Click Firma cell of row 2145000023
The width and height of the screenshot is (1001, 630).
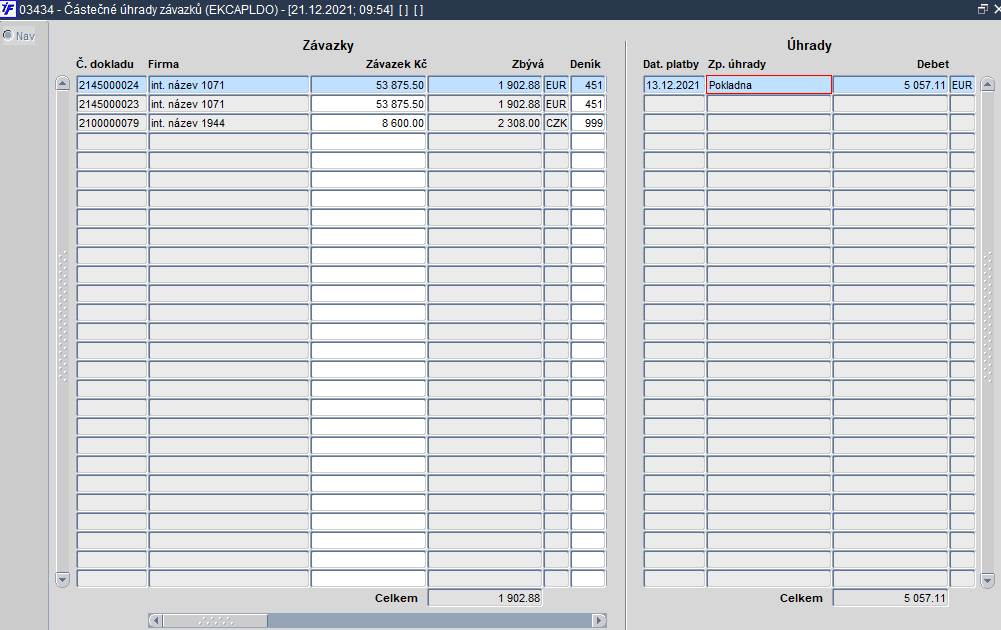pos(229,104)
